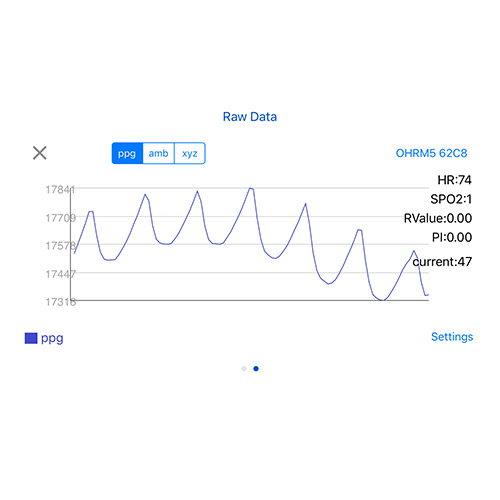
Task: Tap the SPO2:1 readout
Action: pyautogui.click(x=451, y=199)
